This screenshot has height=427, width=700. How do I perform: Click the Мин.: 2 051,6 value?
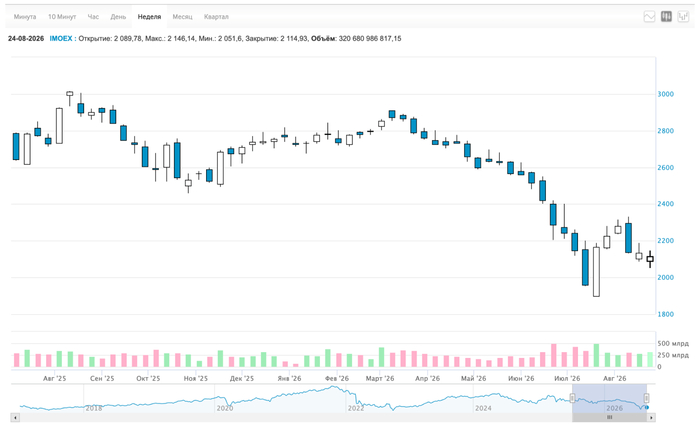(x=221, y=39)
